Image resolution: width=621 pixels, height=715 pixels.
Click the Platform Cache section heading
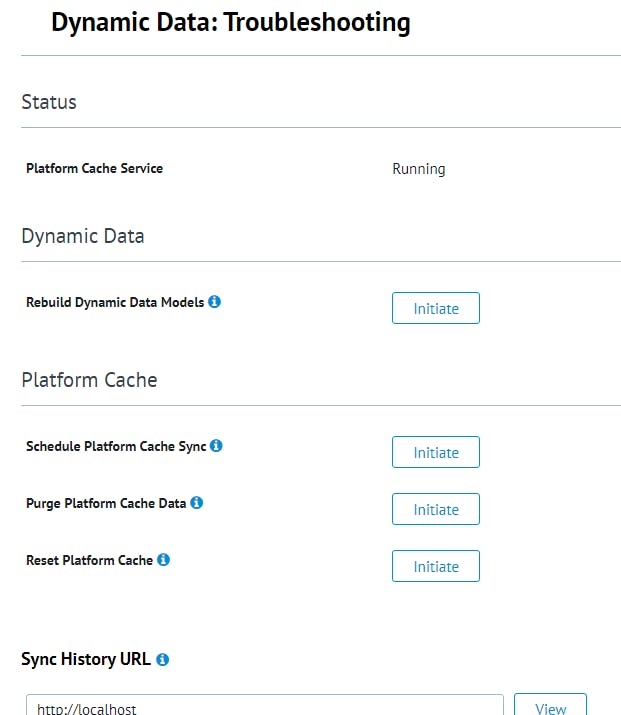coord(89,381)
